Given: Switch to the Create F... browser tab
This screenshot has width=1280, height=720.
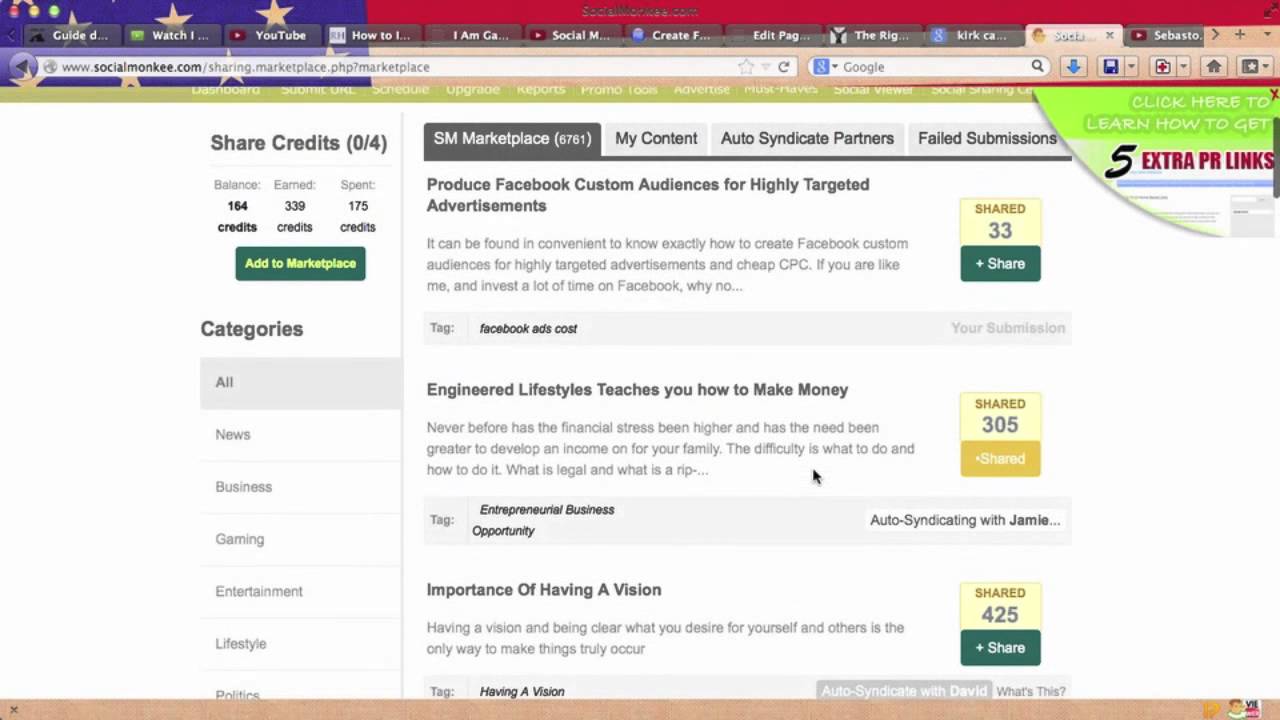Looking at the screenshot, I should click(x=671, y=35).
